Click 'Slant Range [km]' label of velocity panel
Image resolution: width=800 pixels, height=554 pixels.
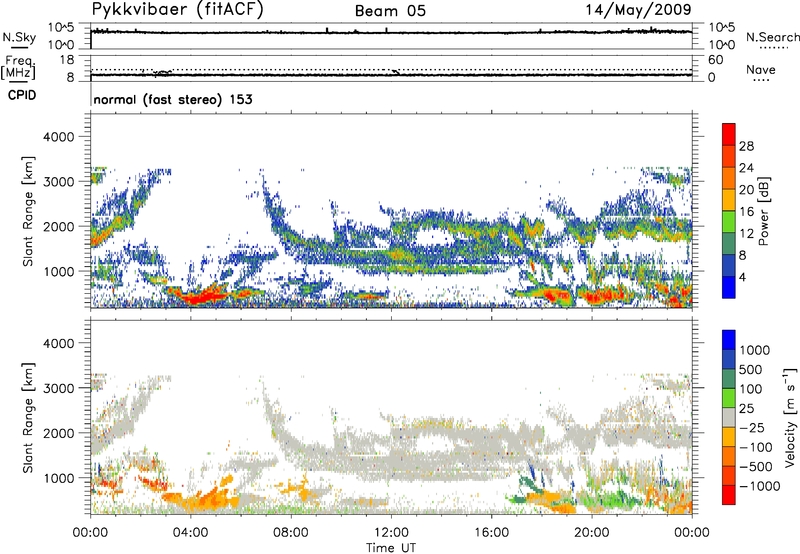28,418
